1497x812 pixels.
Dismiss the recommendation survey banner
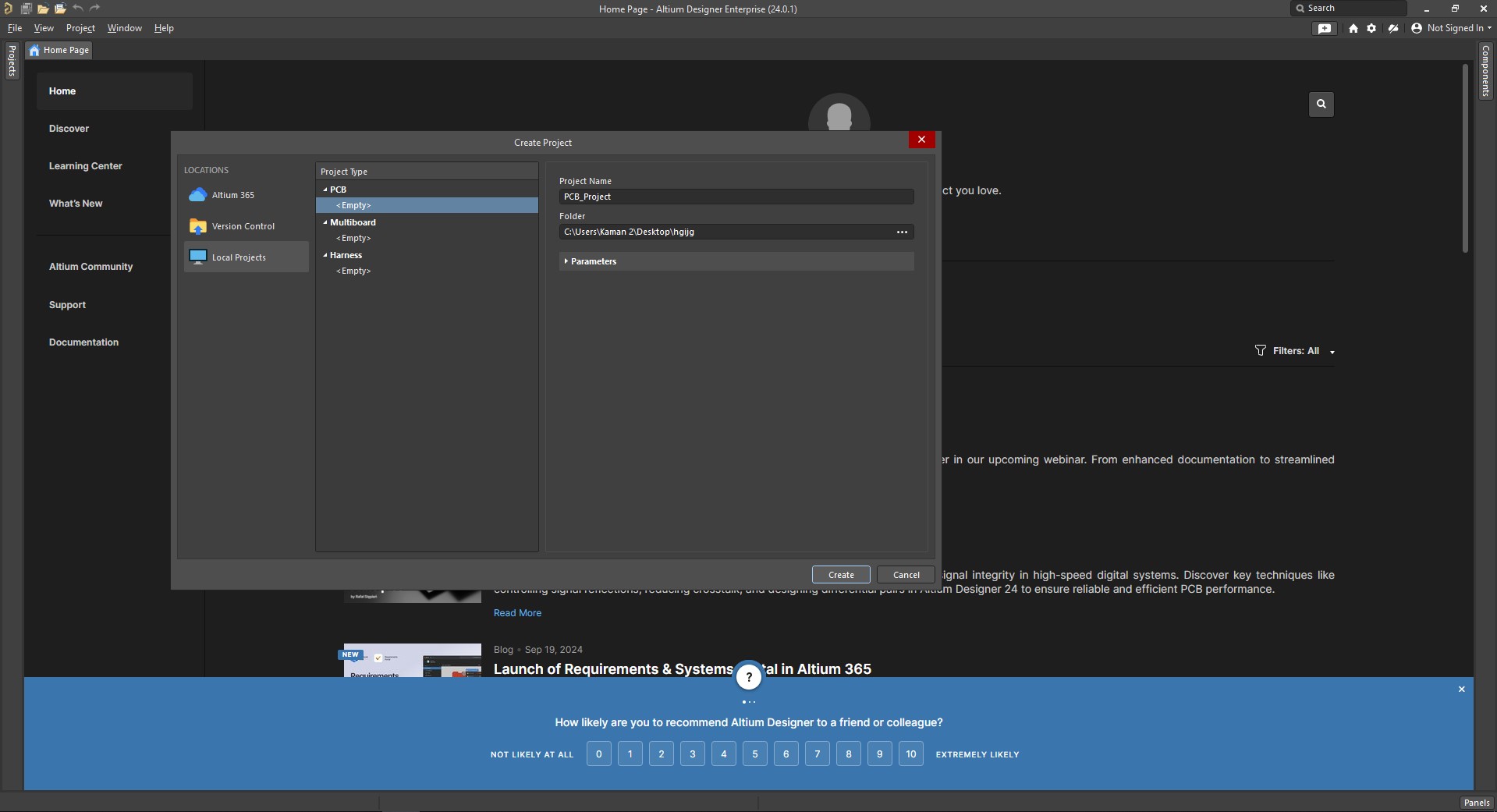tap(1462, 690)
